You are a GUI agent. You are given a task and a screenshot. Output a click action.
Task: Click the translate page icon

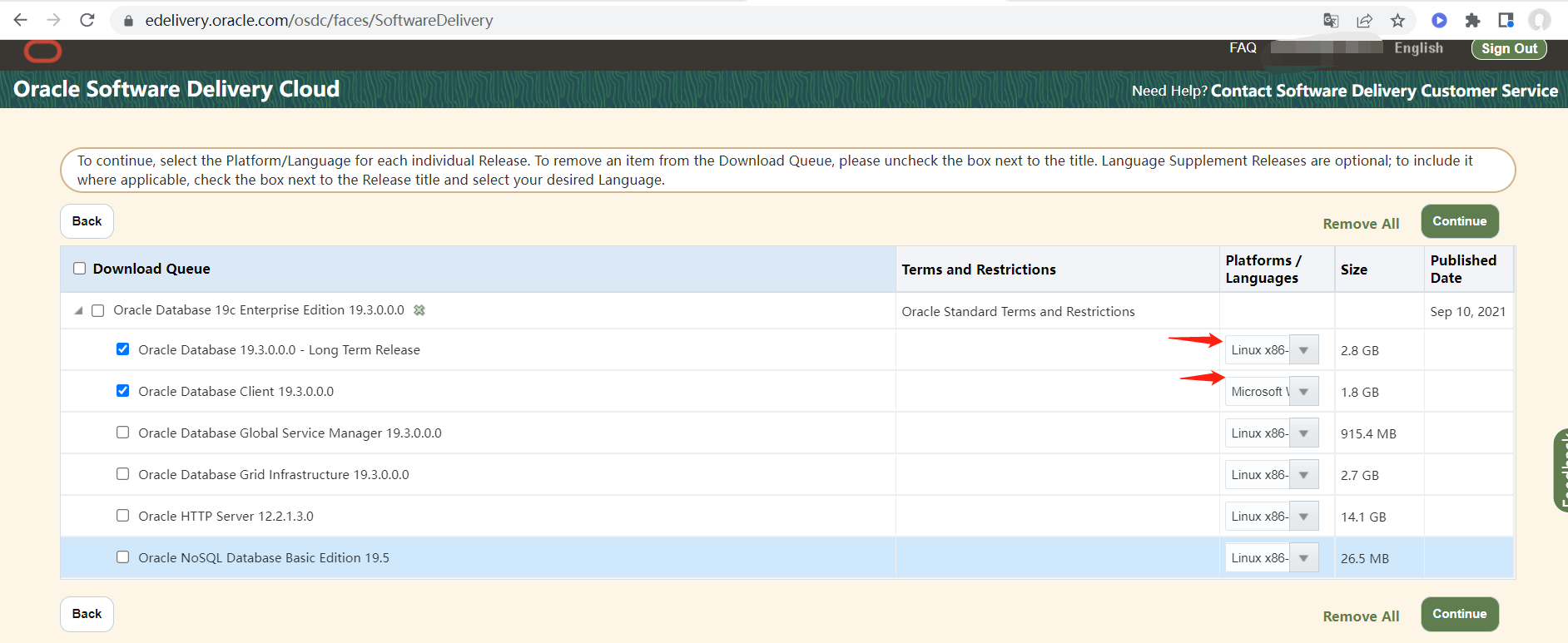click(x=1331, y=21)
